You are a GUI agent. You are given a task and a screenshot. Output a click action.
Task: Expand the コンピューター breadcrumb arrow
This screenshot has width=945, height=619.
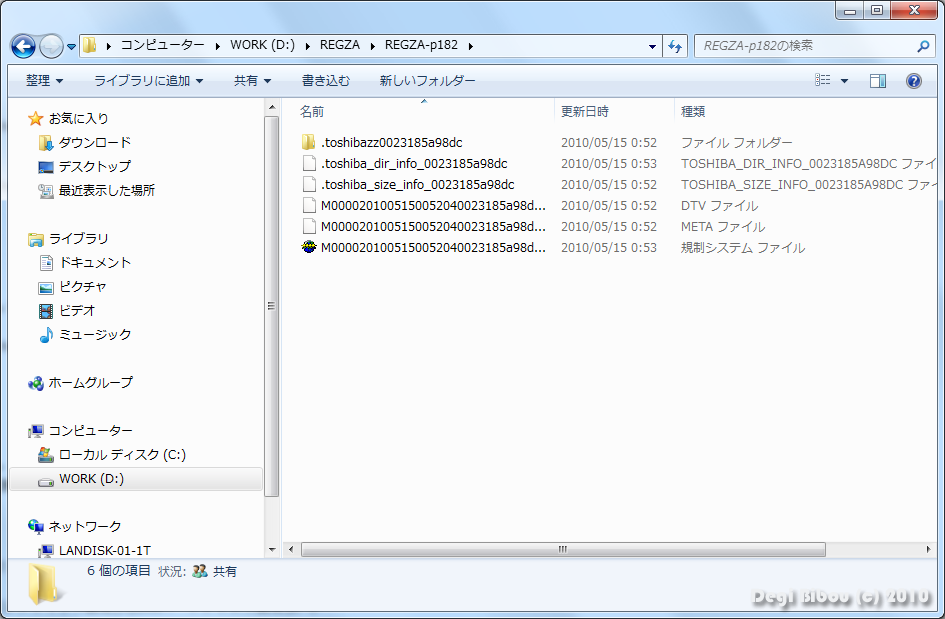[218, 46]
